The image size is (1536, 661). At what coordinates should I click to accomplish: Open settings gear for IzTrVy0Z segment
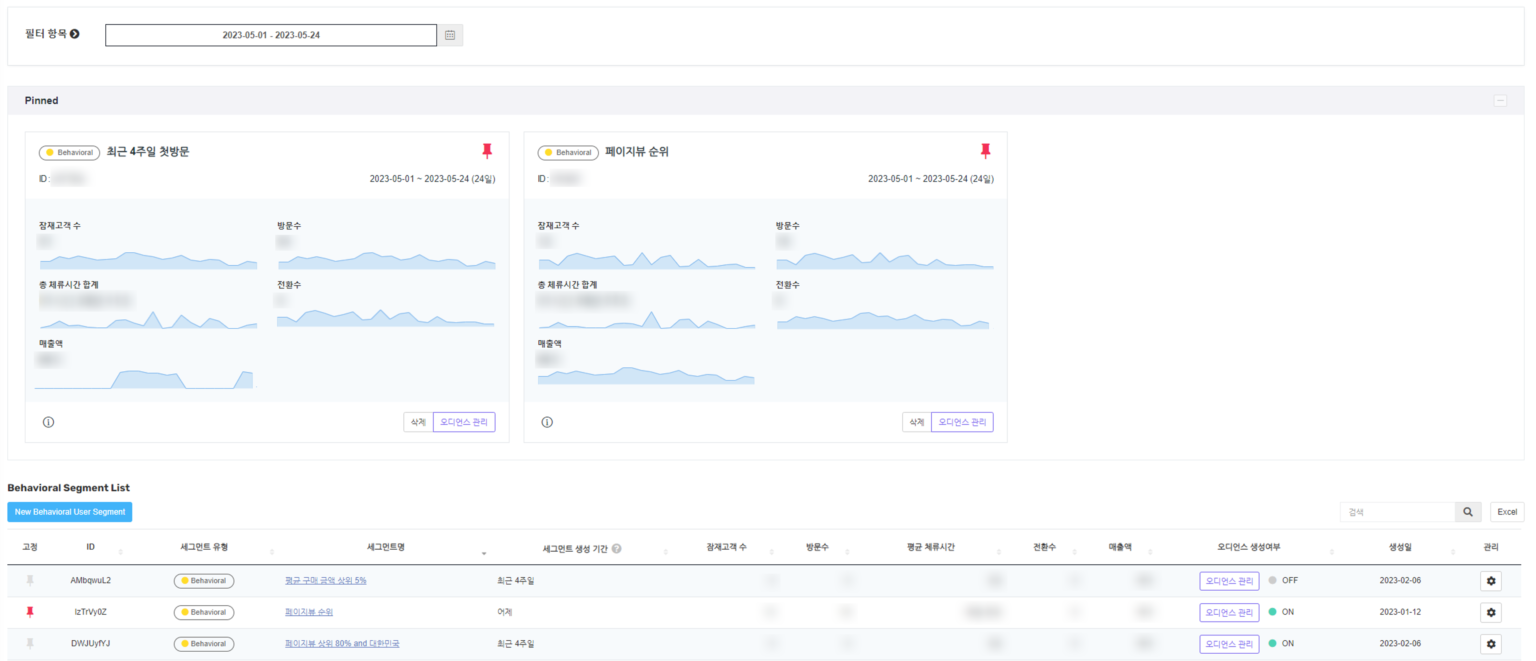(1491, 612)
